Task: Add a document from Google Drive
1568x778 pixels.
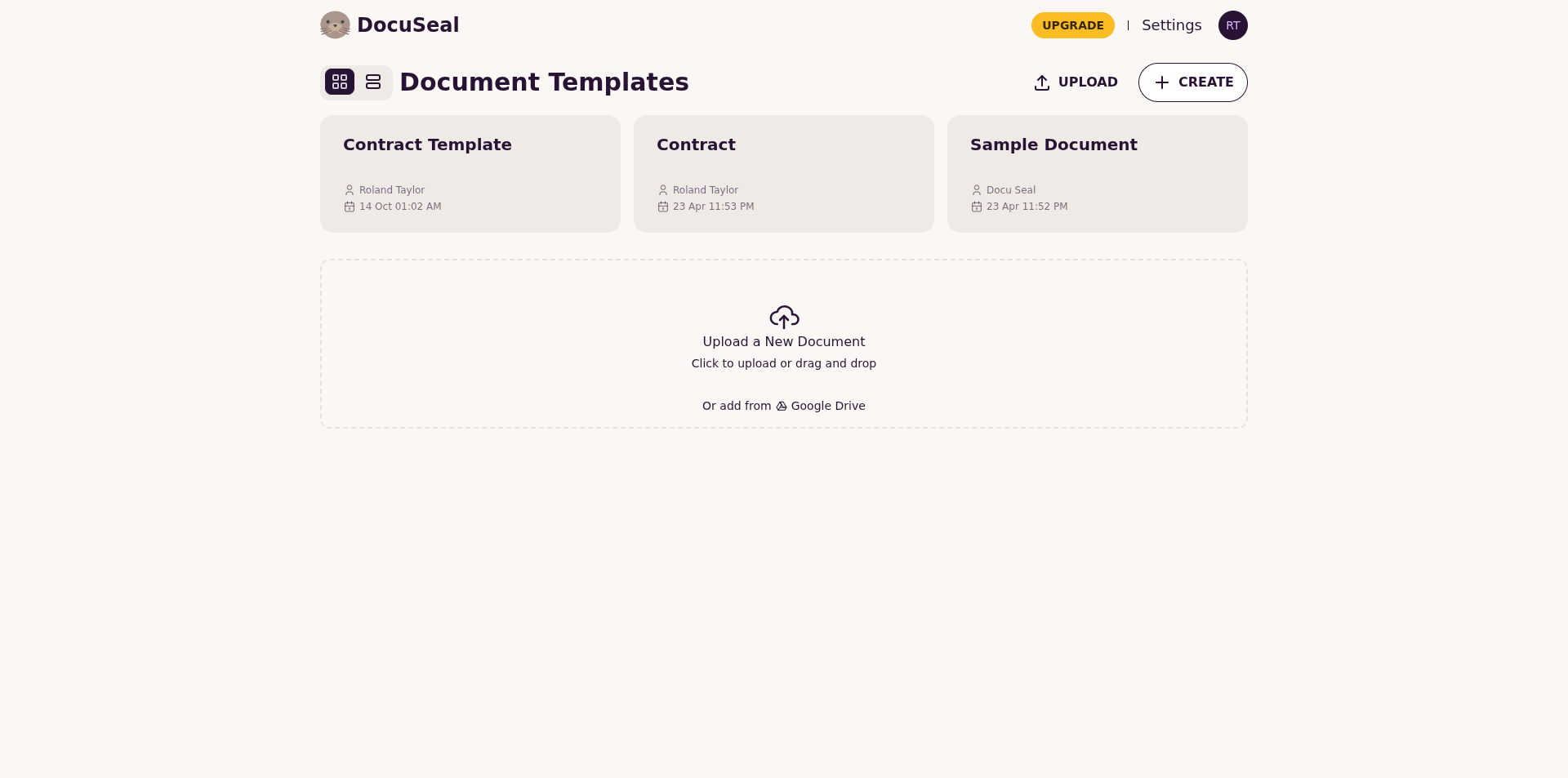Action: pos(827,406)
